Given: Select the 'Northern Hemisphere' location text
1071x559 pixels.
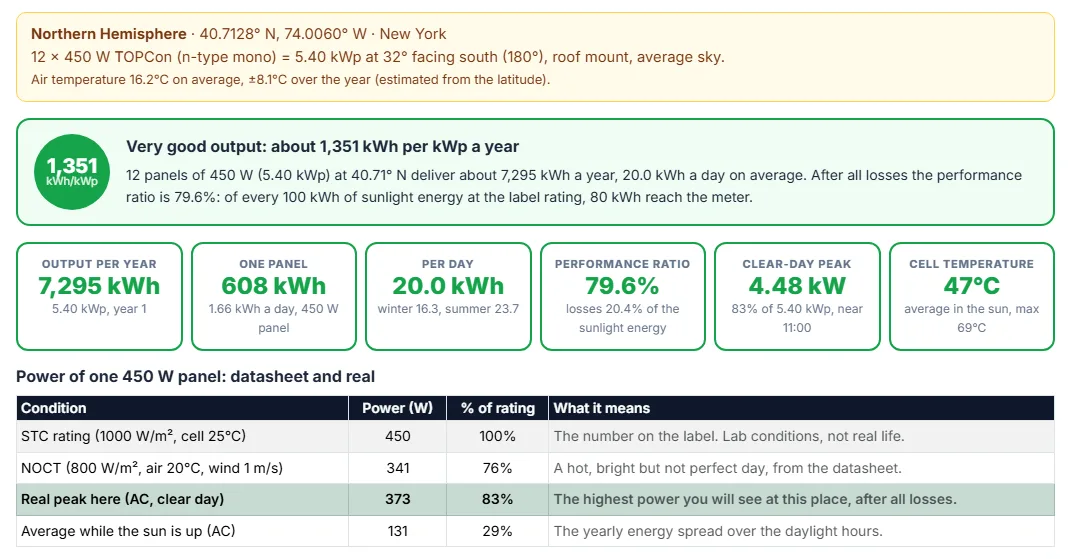Looking at the screenshot, I should click(x=109, y=33).
